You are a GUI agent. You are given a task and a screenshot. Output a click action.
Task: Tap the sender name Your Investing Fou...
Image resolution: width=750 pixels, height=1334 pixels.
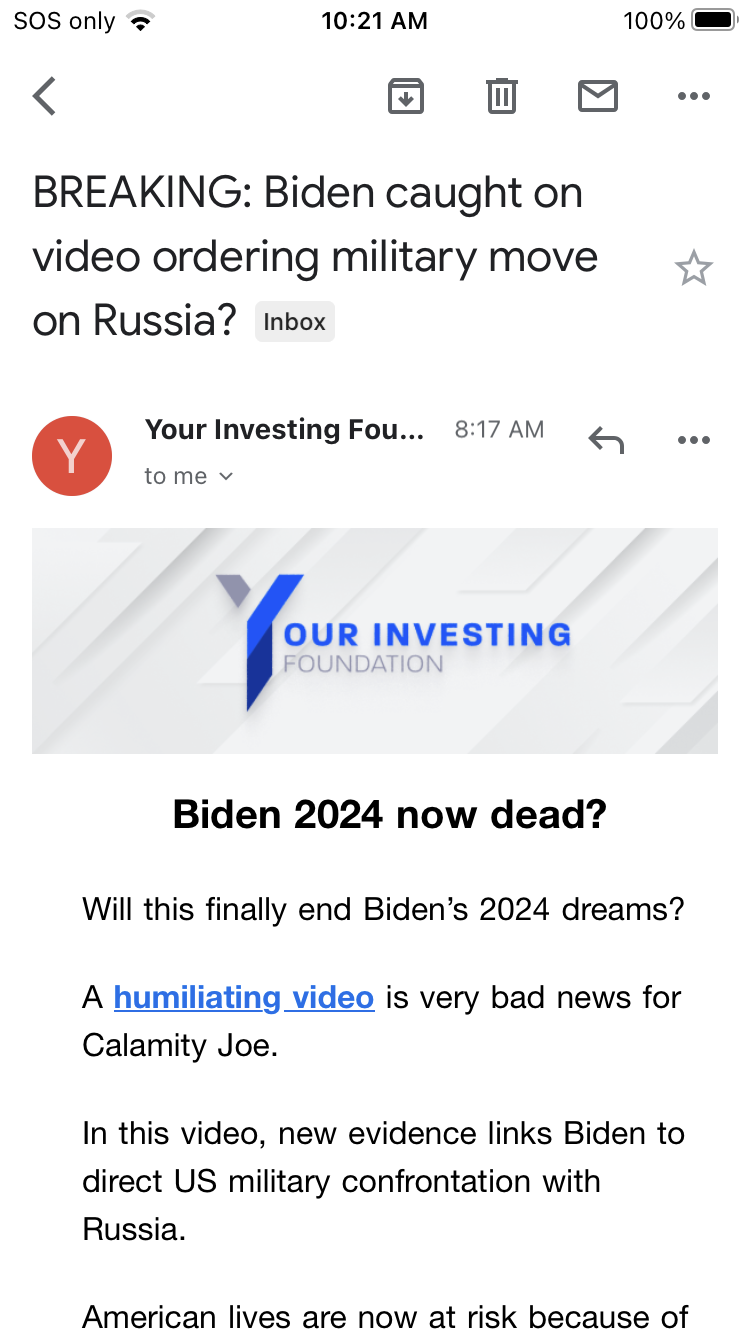click(284, 429)
